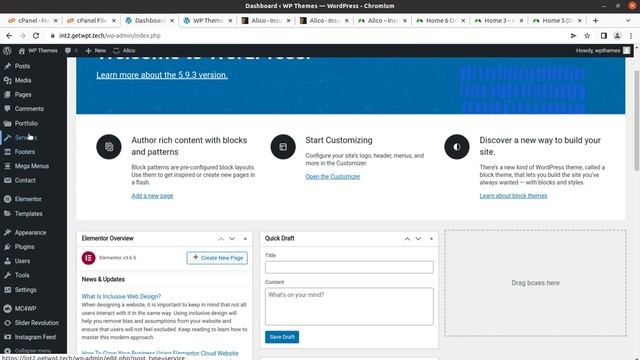Click the What's on your mind content box

point(349,307)
